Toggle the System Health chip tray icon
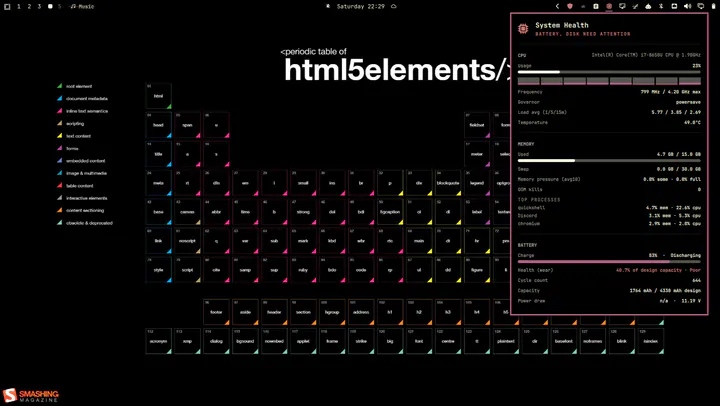The width and height of the screenshot is (720, 406). pos(609,6)
